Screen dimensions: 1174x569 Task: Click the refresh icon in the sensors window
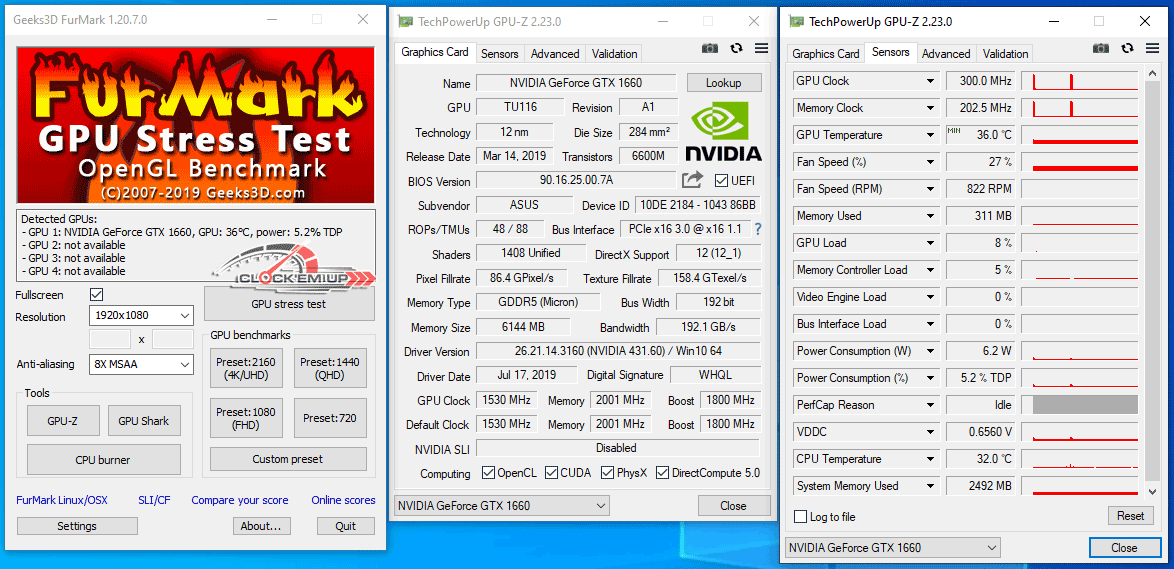click(1127, 48)
